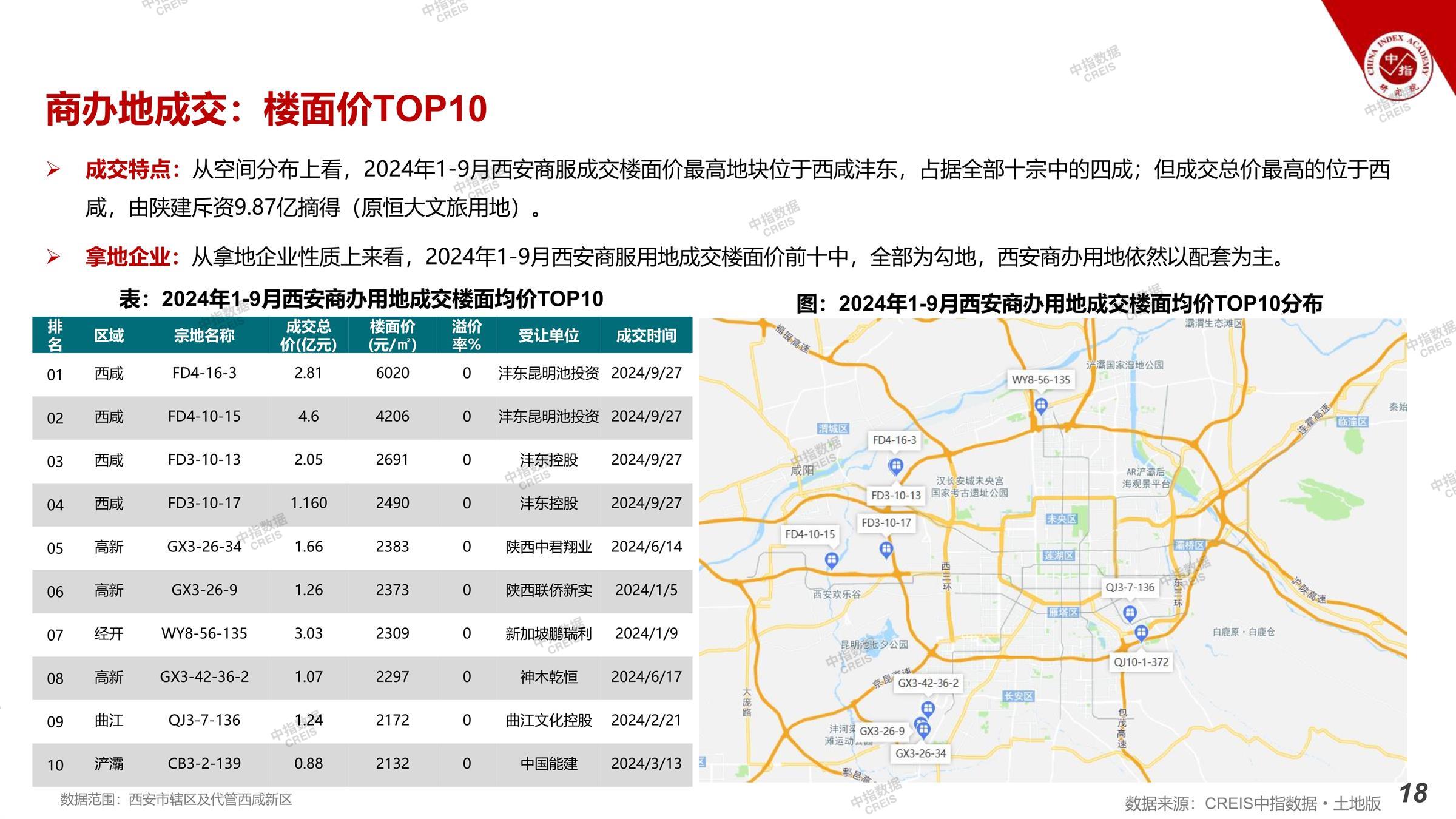
Task: Click the 成交时间 column header
Action: [x=646, y=335]
